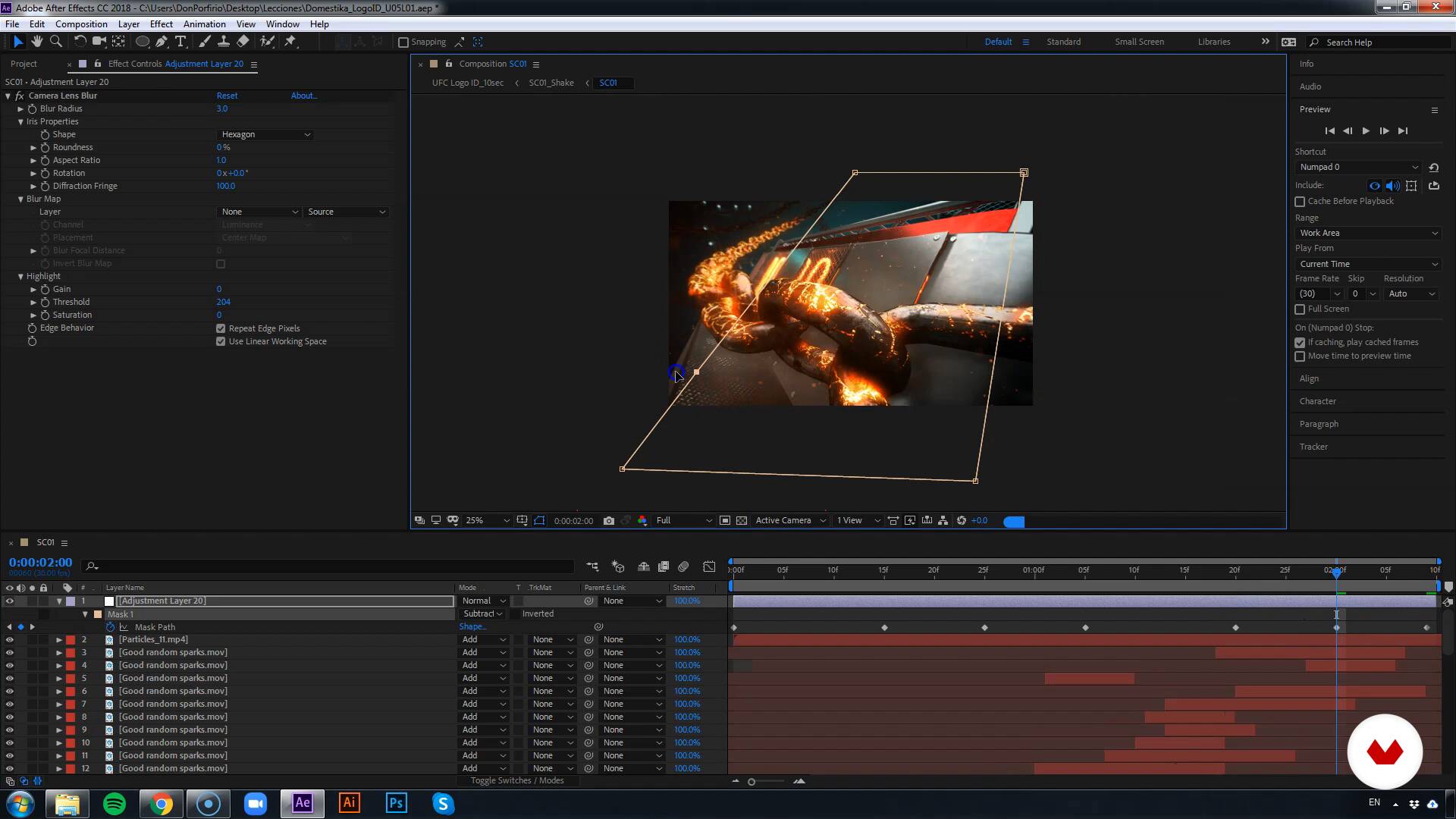Viewport: 1456px width, 819px height.
Task: Uncheck Use Linear Working Space
Action: (x=221, y=342)
